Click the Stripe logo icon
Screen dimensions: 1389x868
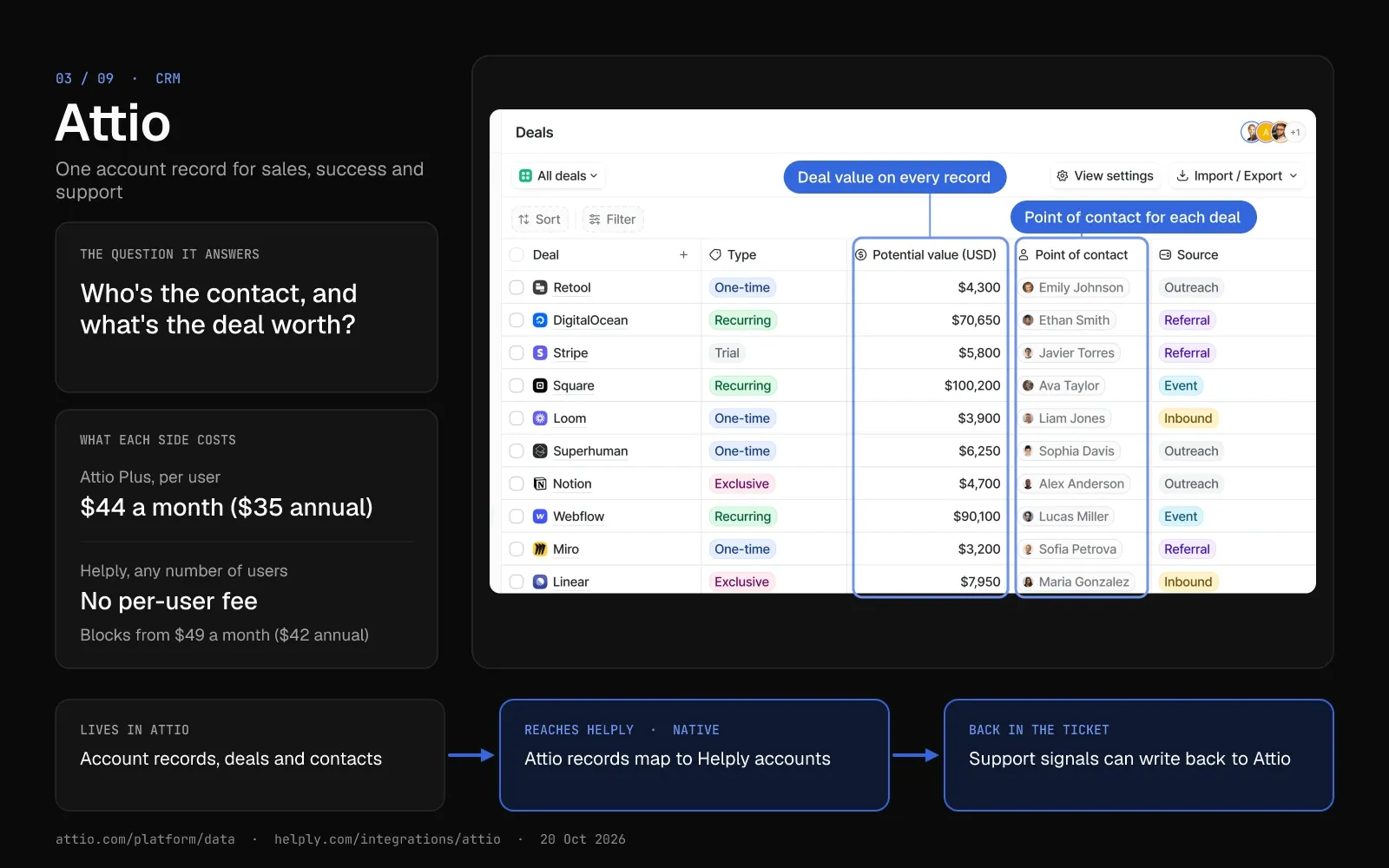point(540,353)
